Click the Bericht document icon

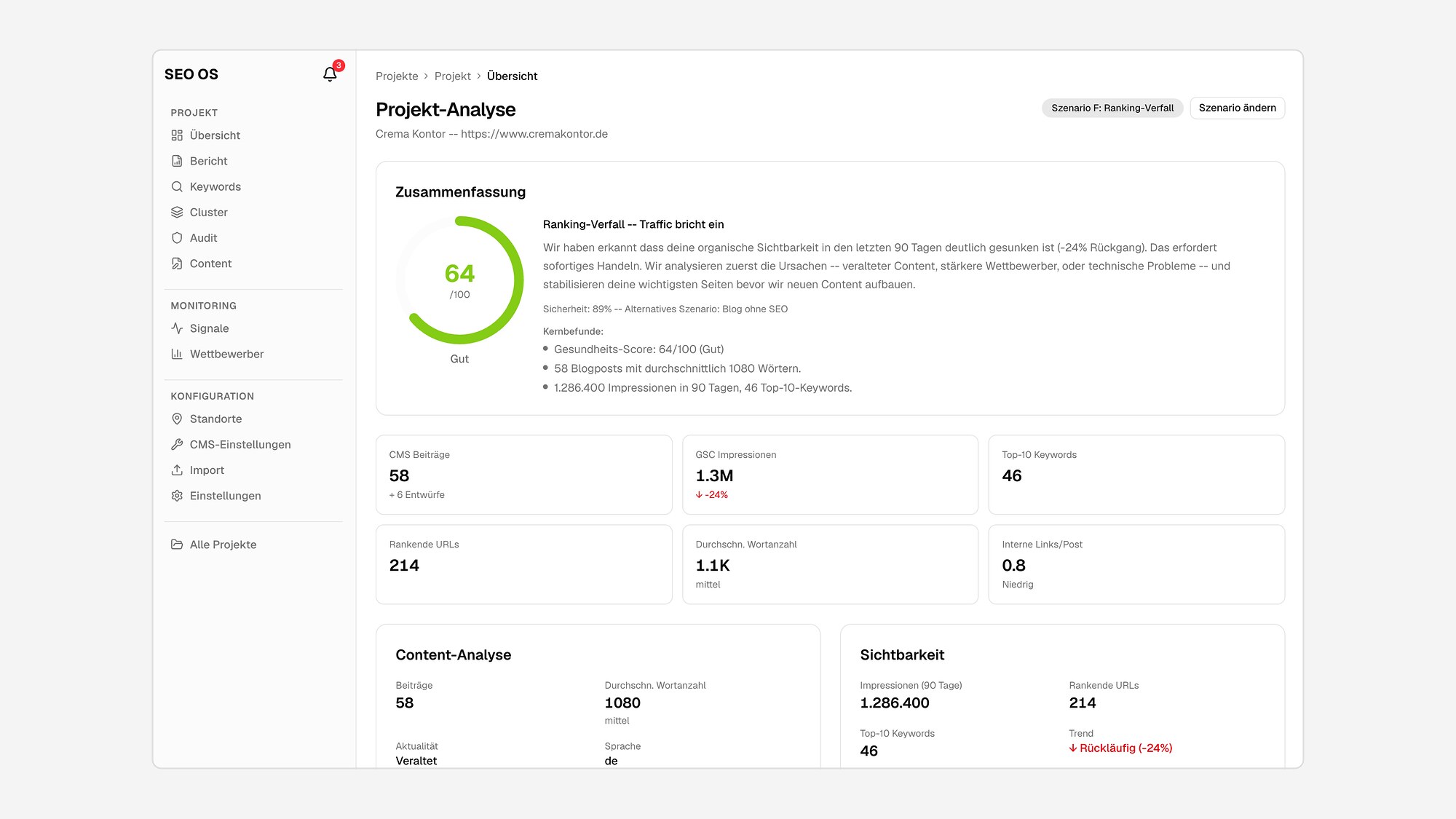177,161
